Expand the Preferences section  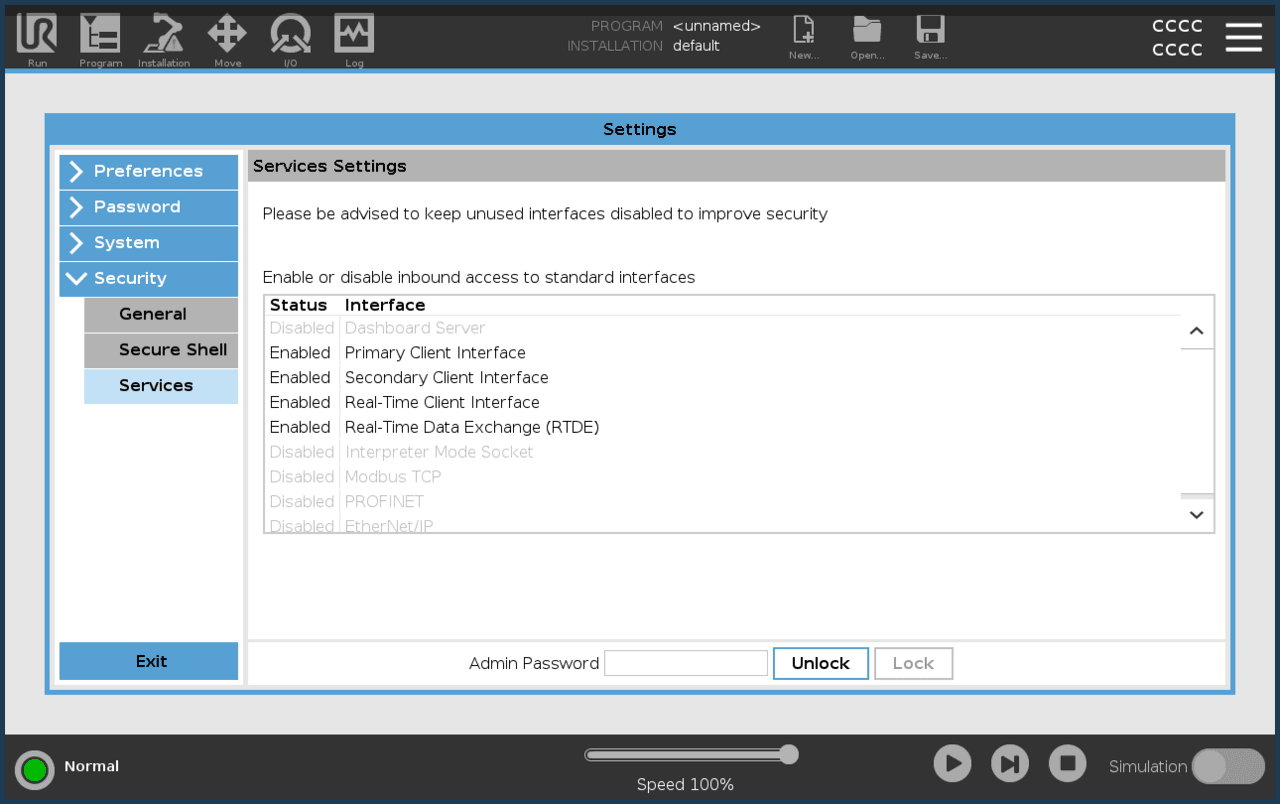(149, 171)
